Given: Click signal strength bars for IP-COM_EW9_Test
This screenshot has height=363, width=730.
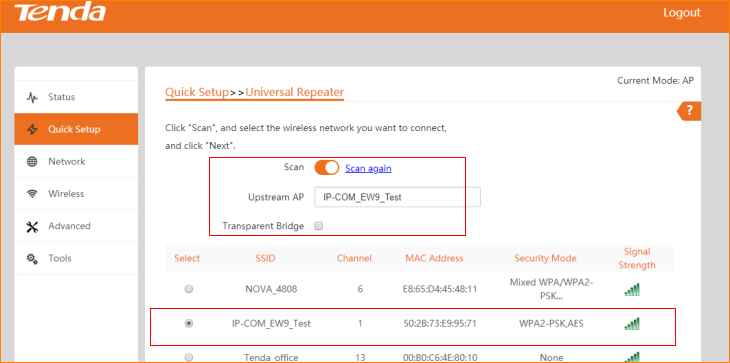Looking at the screenshot, I should pos(632,323).
